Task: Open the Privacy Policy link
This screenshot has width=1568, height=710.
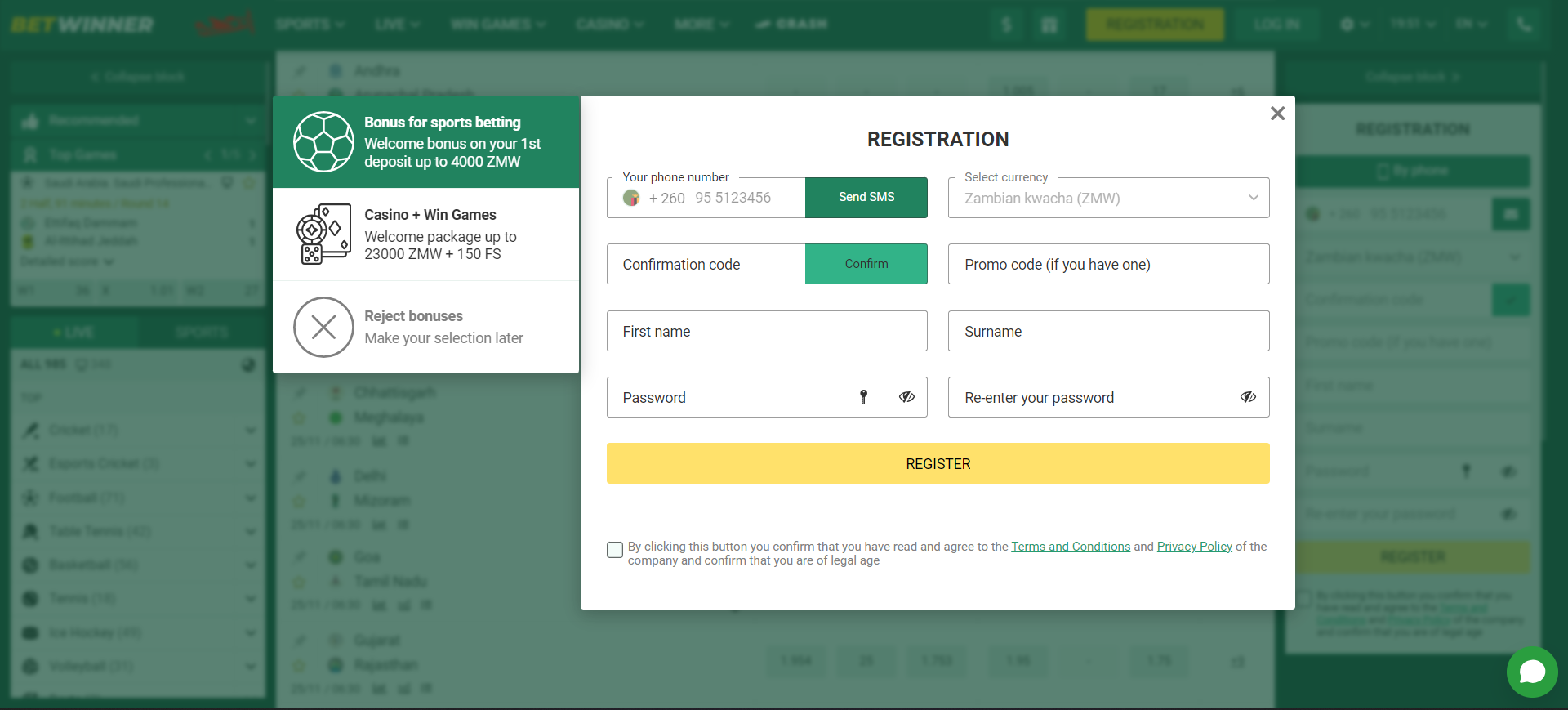Action: point(1194,547)
